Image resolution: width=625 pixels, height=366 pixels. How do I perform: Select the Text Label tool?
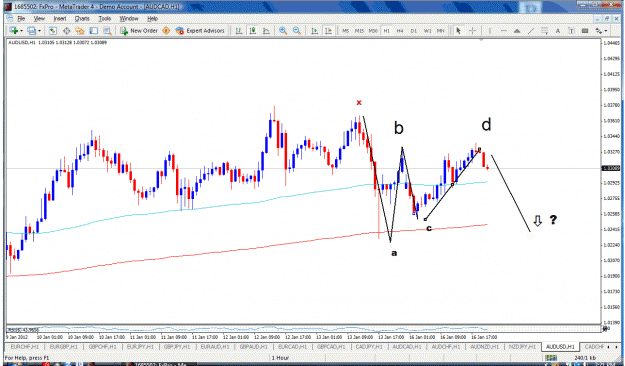click(x=571, y=31)
